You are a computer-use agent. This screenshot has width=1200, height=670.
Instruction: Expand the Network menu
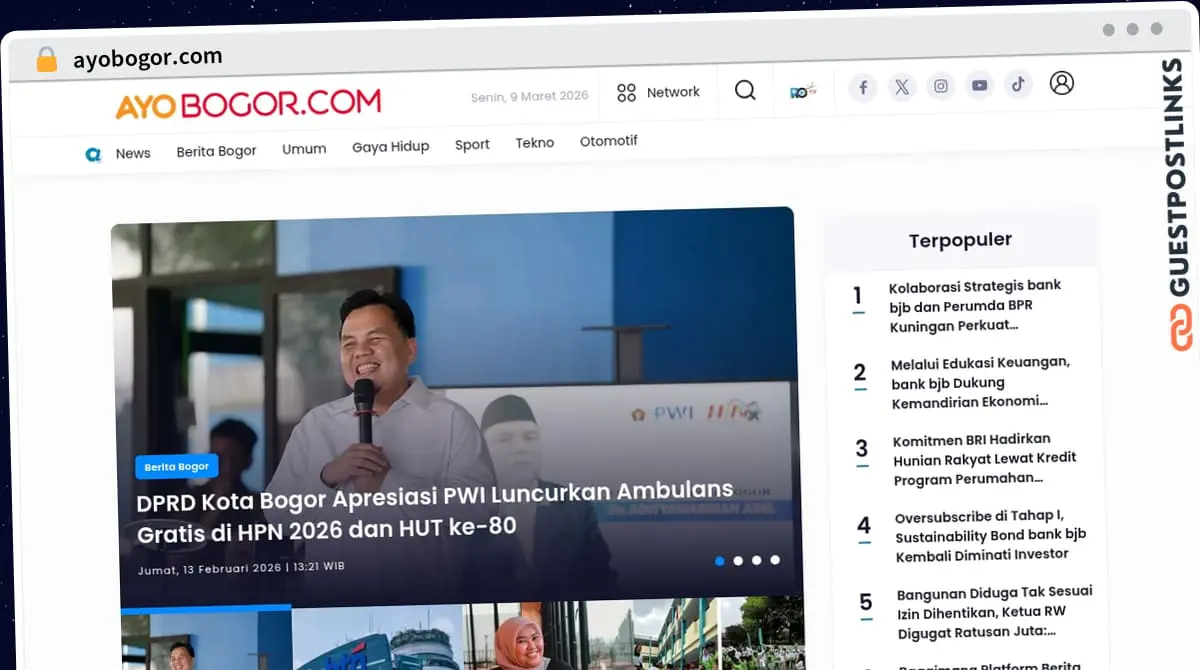tap(658, 93)
